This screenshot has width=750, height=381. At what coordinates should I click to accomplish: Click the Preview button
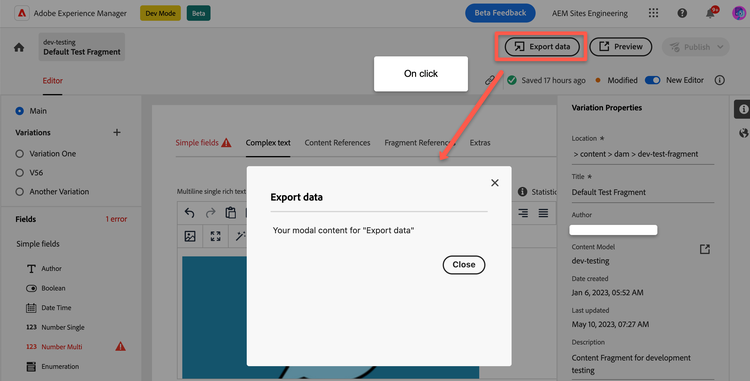tap(620, 47)
